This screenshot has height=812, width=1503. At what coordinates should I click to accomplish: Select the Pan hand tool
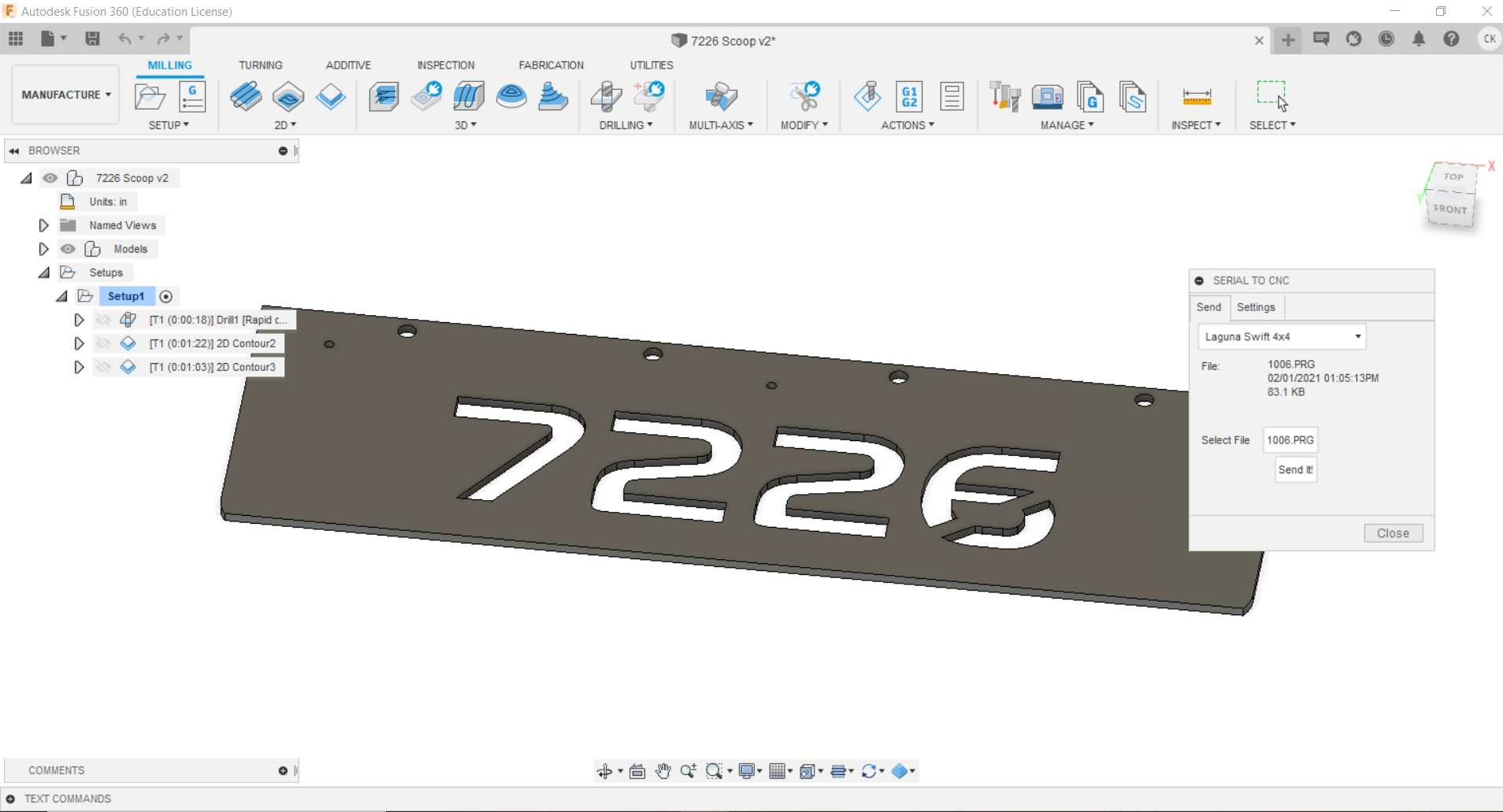(662, 771)
